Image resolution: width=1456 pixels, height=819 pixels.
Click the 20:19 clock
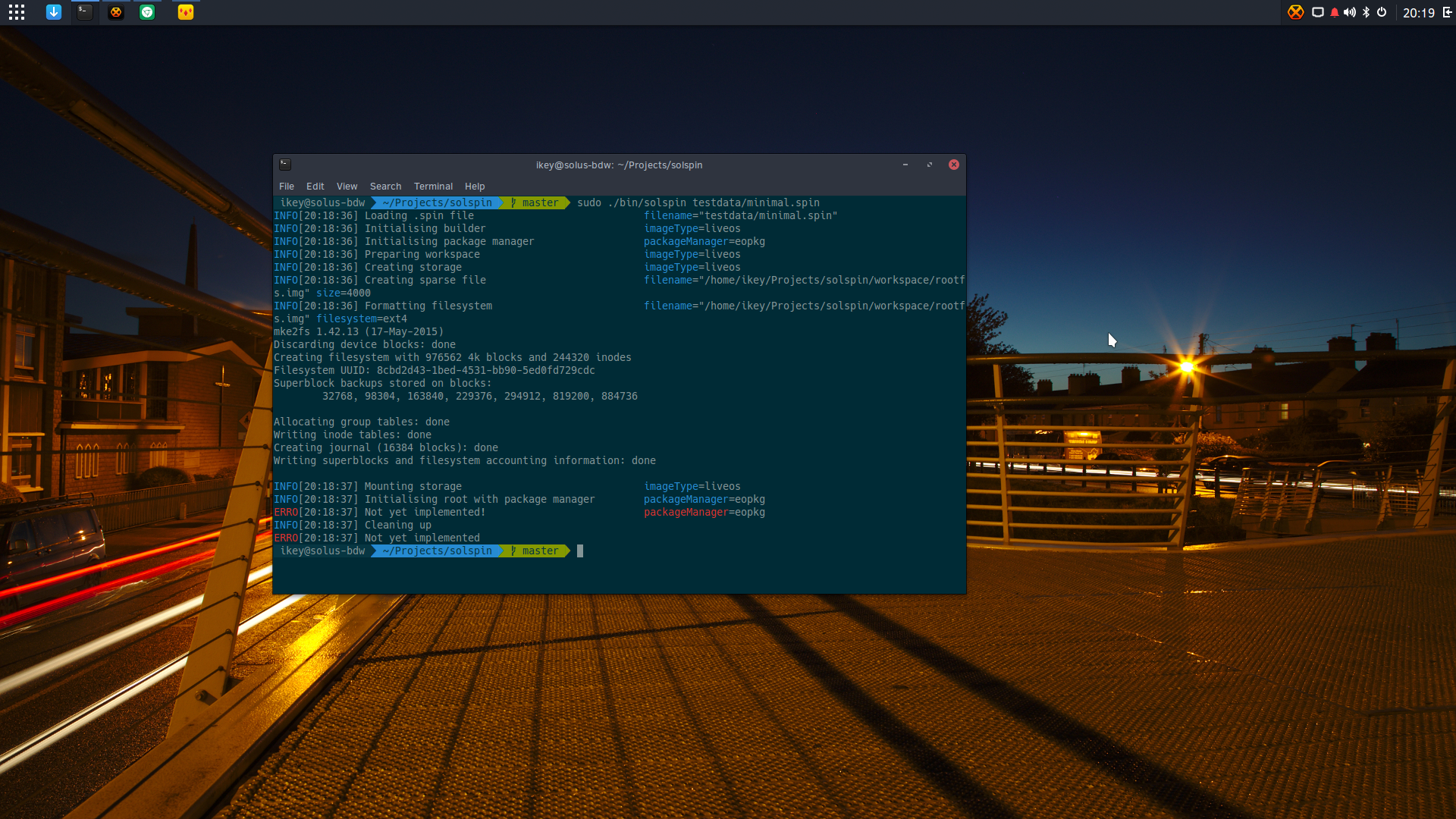1418,13
